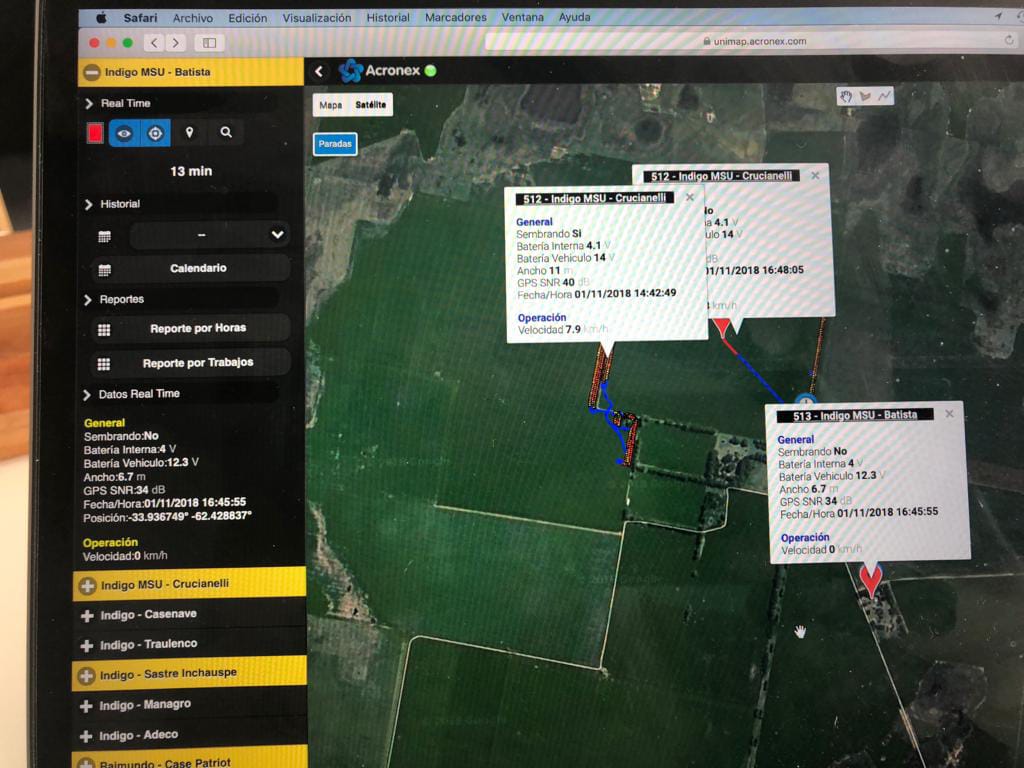
Task: Open the history date dropdown
Action: 210,235
